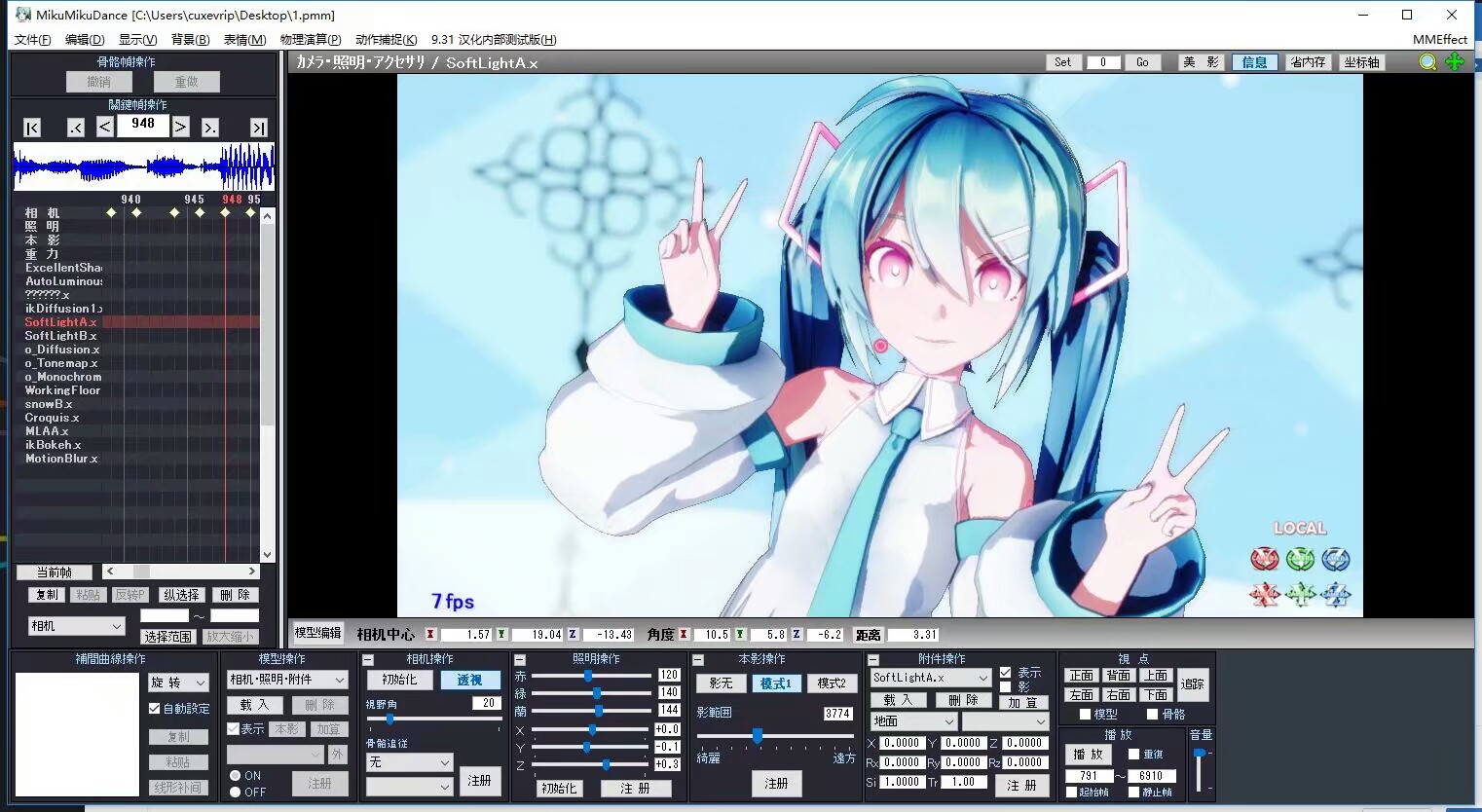1482x812 pixels.
Task: Click the blue Z-axis move gizmo
Action: pos(1336,594)
